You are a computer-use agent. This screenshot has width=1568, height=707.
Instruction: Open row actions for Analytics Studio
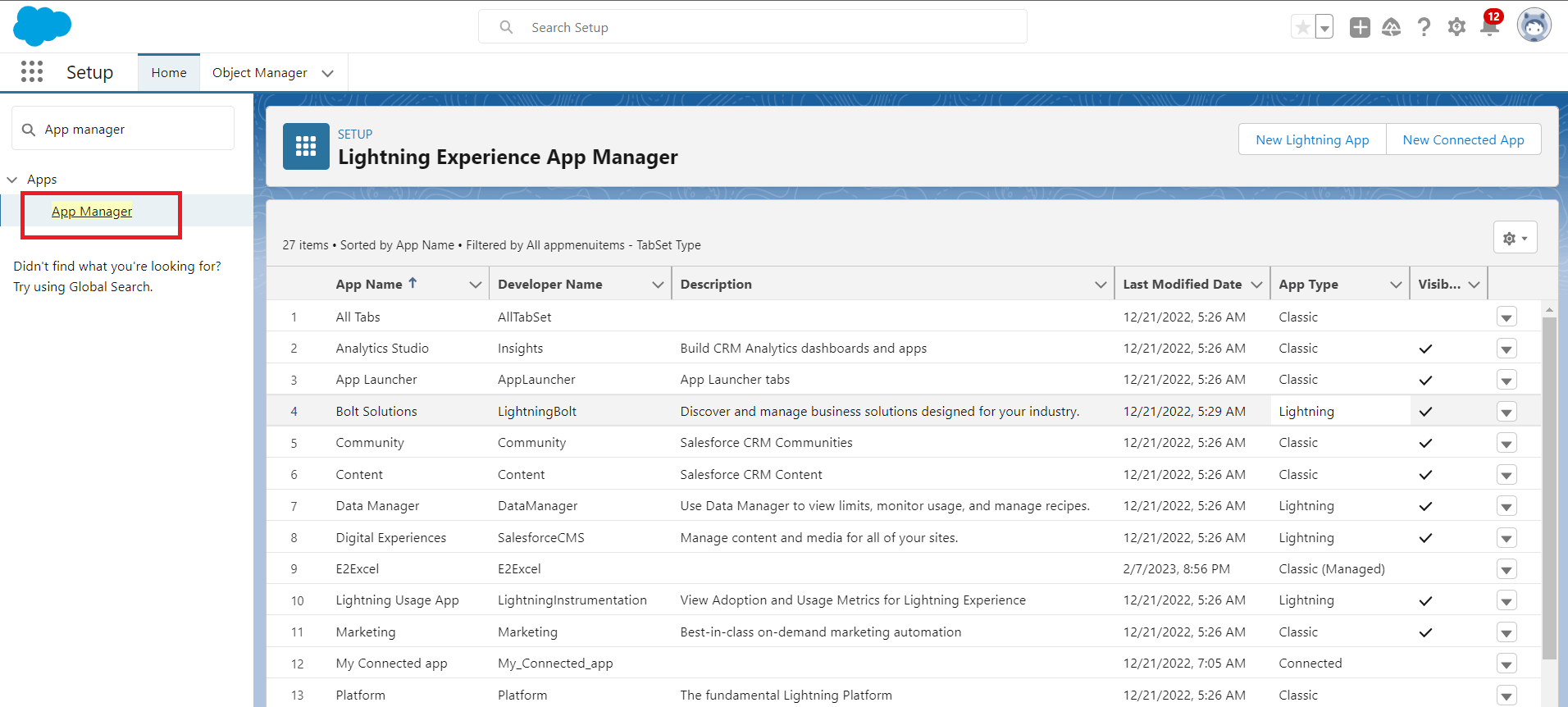pyautogui.click(x=1506, y=349)
